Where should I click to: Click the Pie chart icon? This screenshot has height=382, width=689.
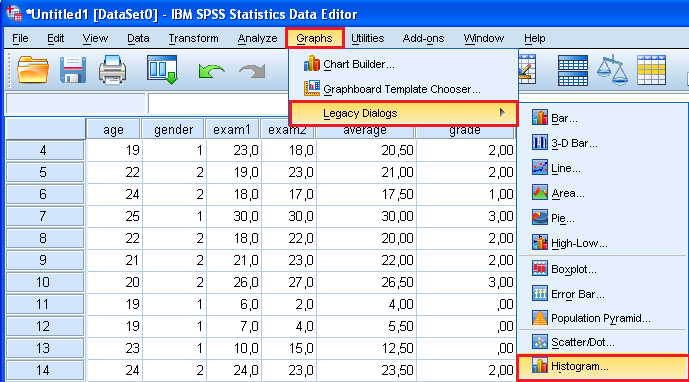click(x=540, y=218)
